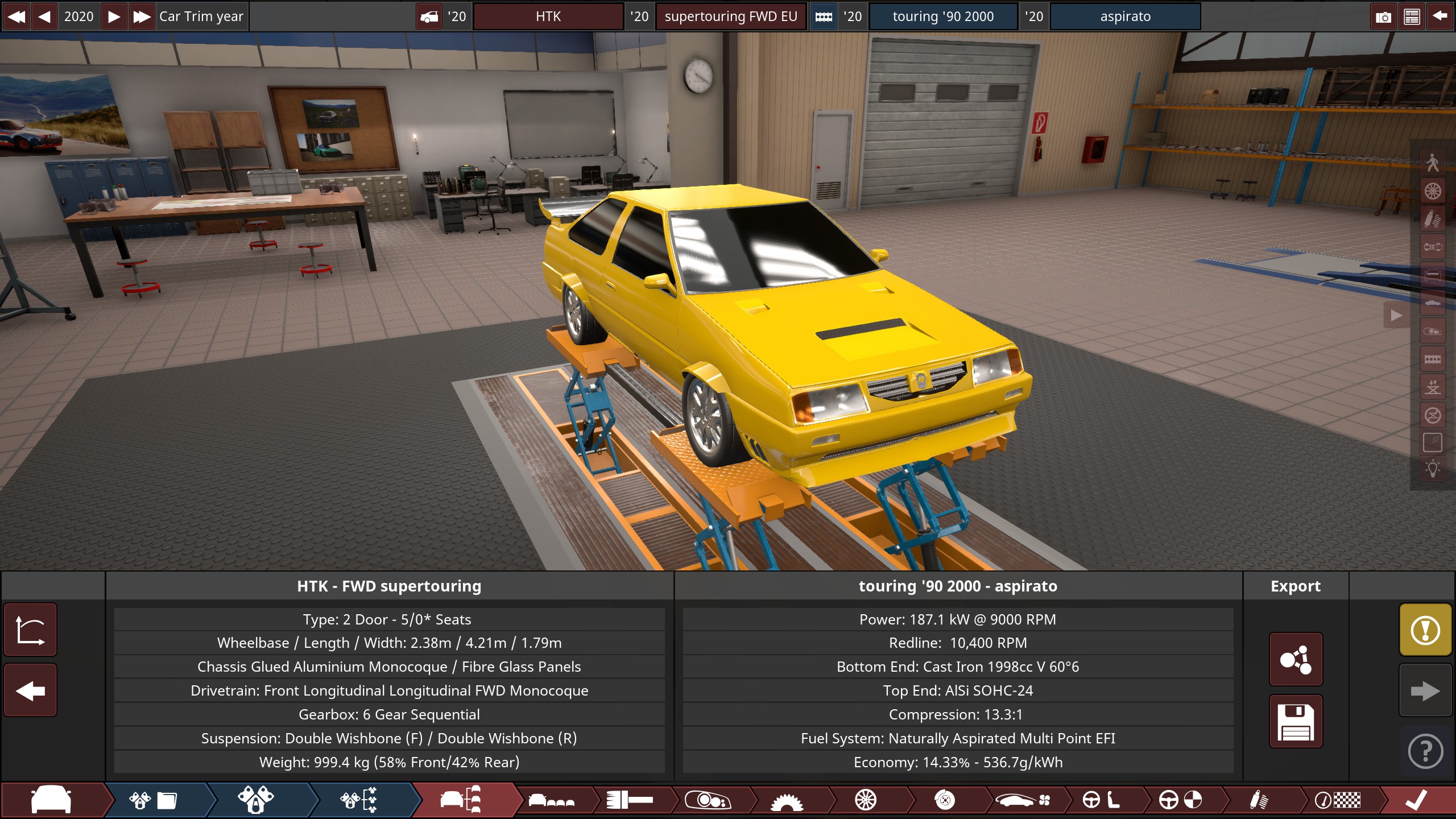1456x819 pixels.
Task: Toggle headlight fixtures visibility in sidebar
Action: pos(1433,331)
